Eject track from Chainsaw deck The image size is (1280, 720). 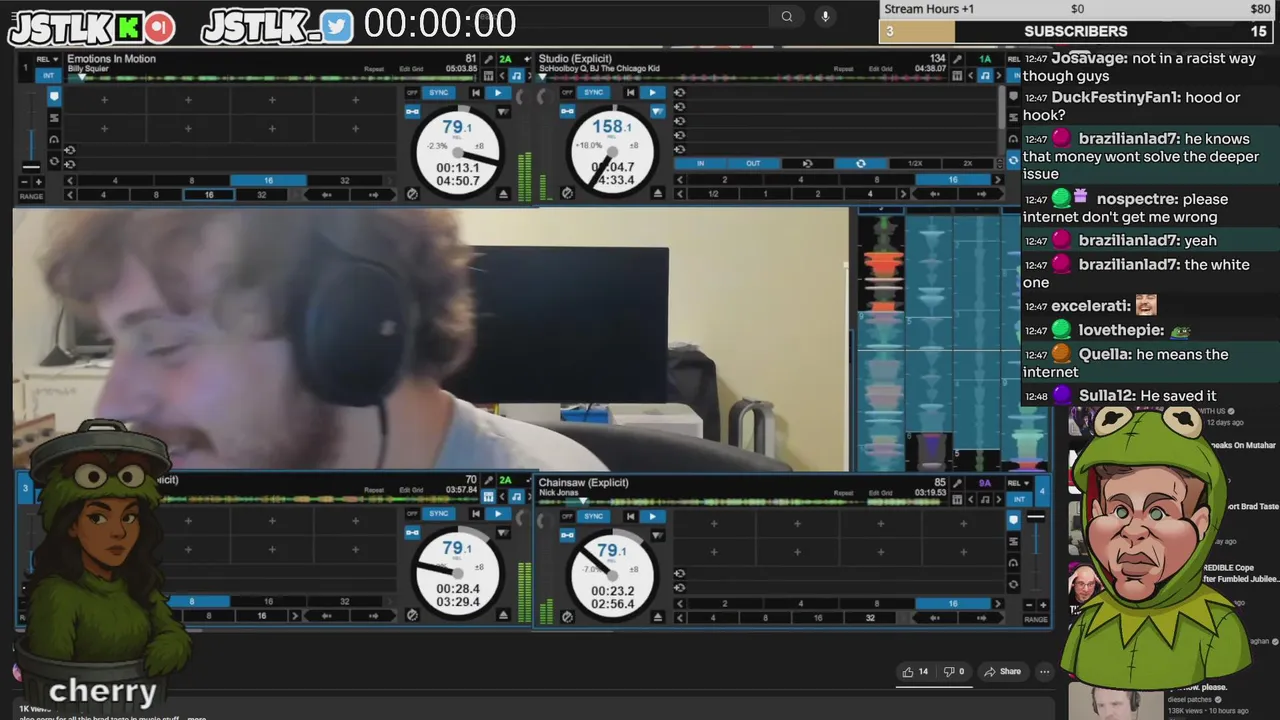[658, 616]
